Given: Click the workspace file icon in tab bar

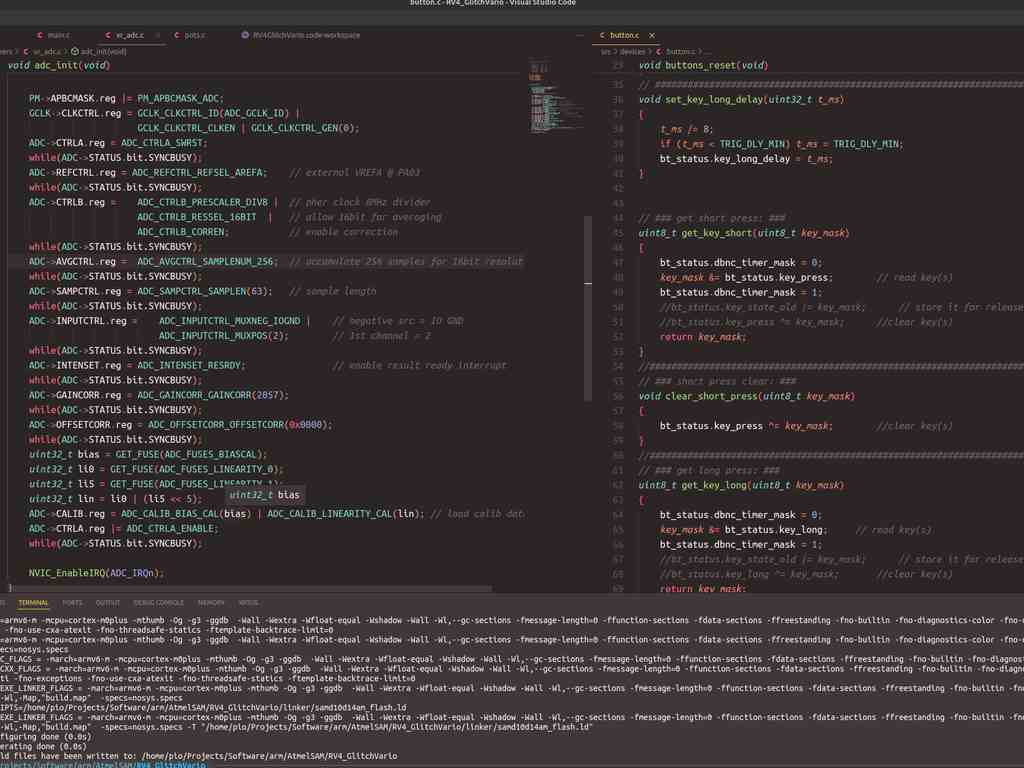Looking at the screenshot, I should tap(245, 35).
